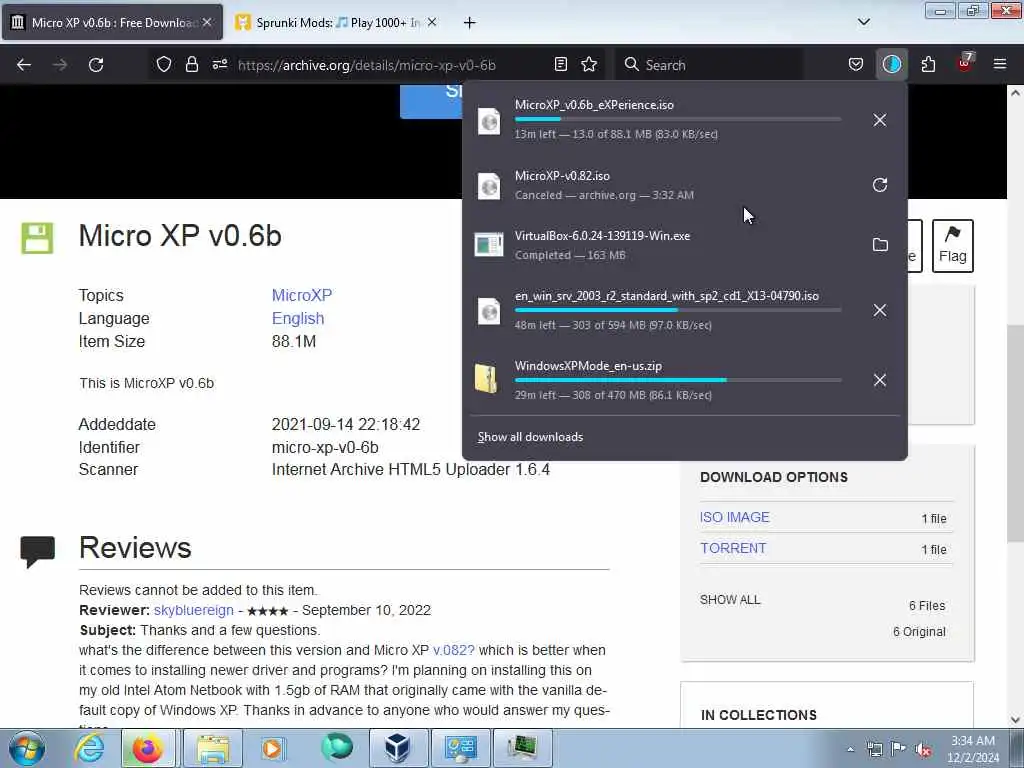Open Windows Explorer from taskbar
This screenshot has width=1024, height=768.
[x=213, y=748]
